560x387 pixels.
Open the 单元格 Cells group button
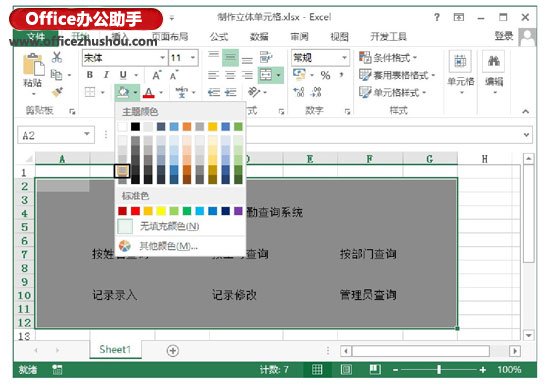[460, 73]
